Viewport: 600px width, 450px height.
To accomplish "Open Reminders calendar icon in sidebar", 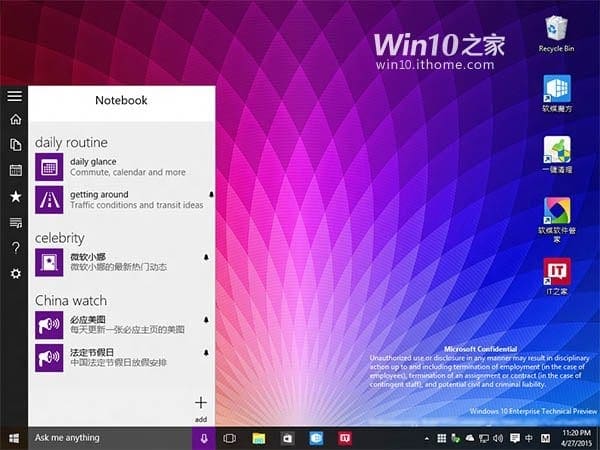I will 14,170.
